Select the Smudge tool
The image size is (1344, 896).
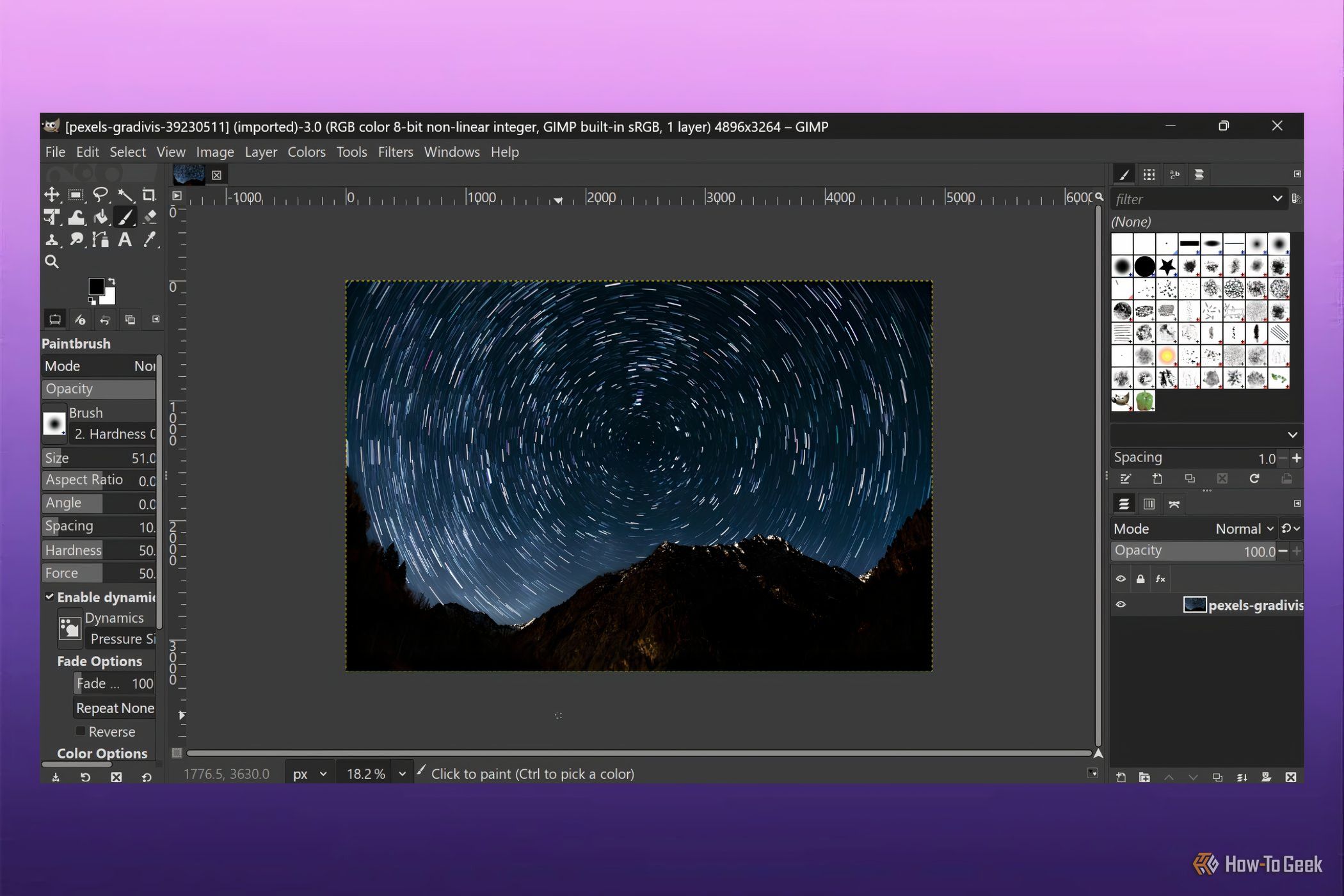click(x=76, y=240)
